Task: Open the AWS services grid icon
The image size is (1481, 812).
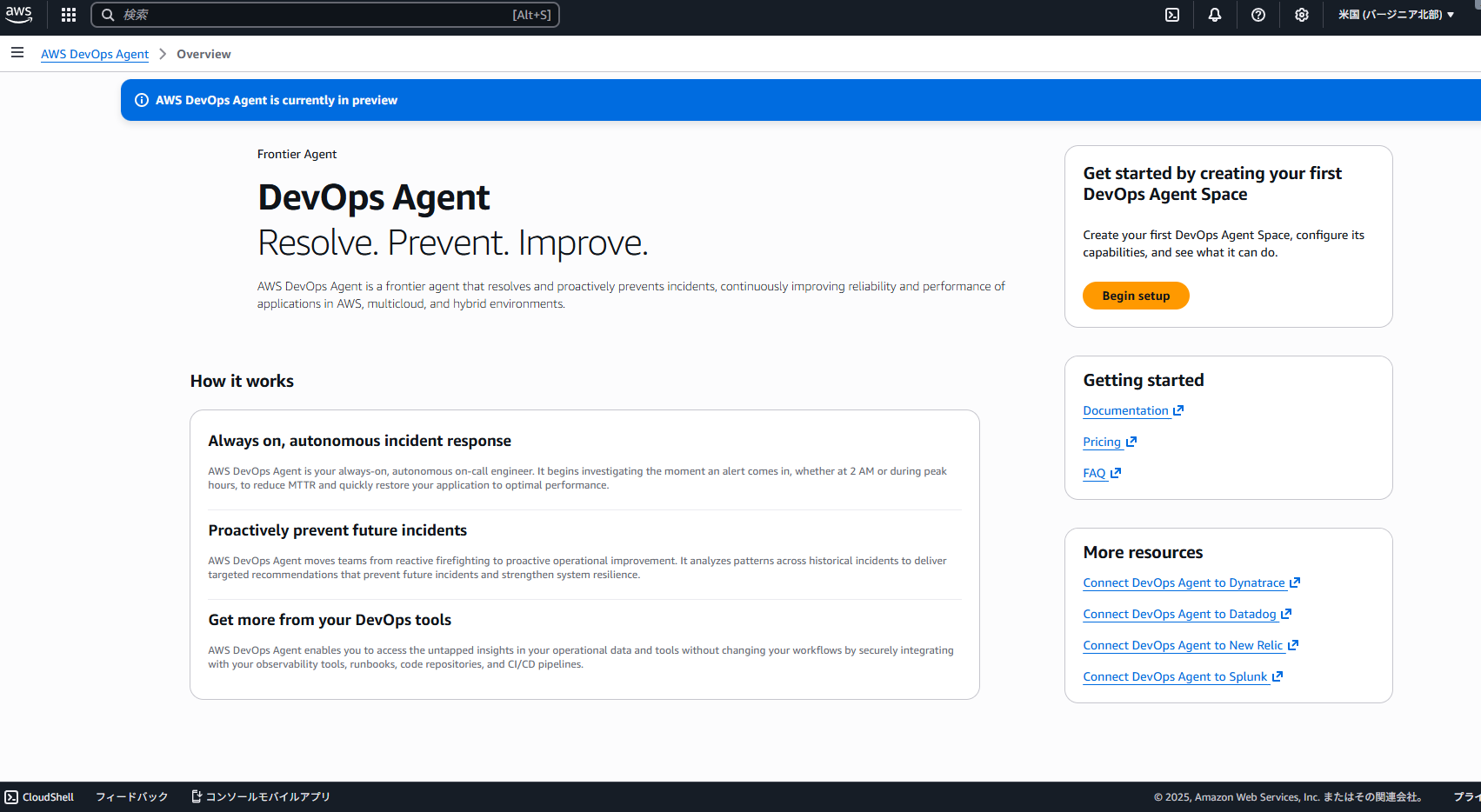Action: click(x=67, y=15)
